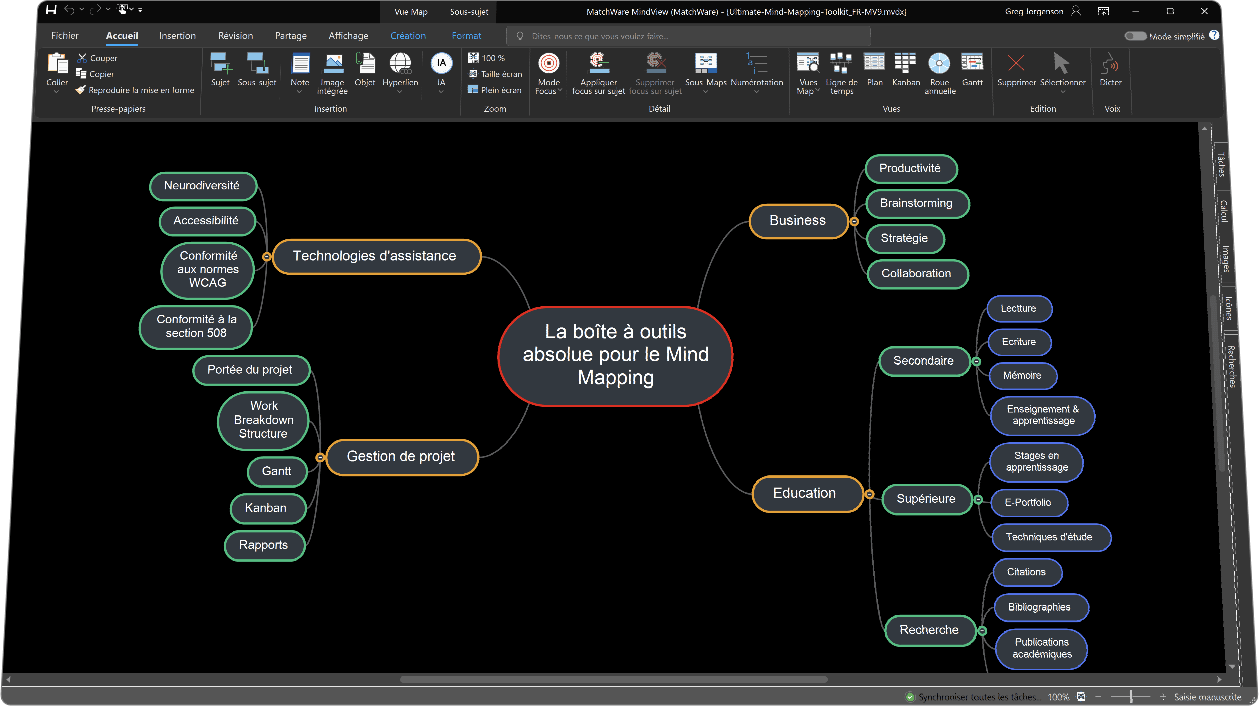Open the Affichage ribbon tab
This screenshot has height=706, width=1259.
coord(349,36)
